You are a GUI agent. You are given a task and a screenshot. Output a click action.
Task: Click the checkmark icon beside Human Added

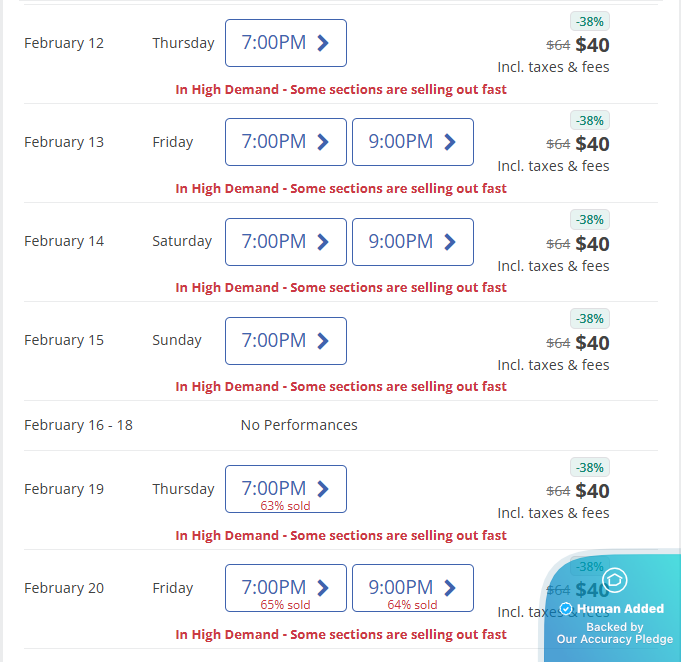(566, 608)
